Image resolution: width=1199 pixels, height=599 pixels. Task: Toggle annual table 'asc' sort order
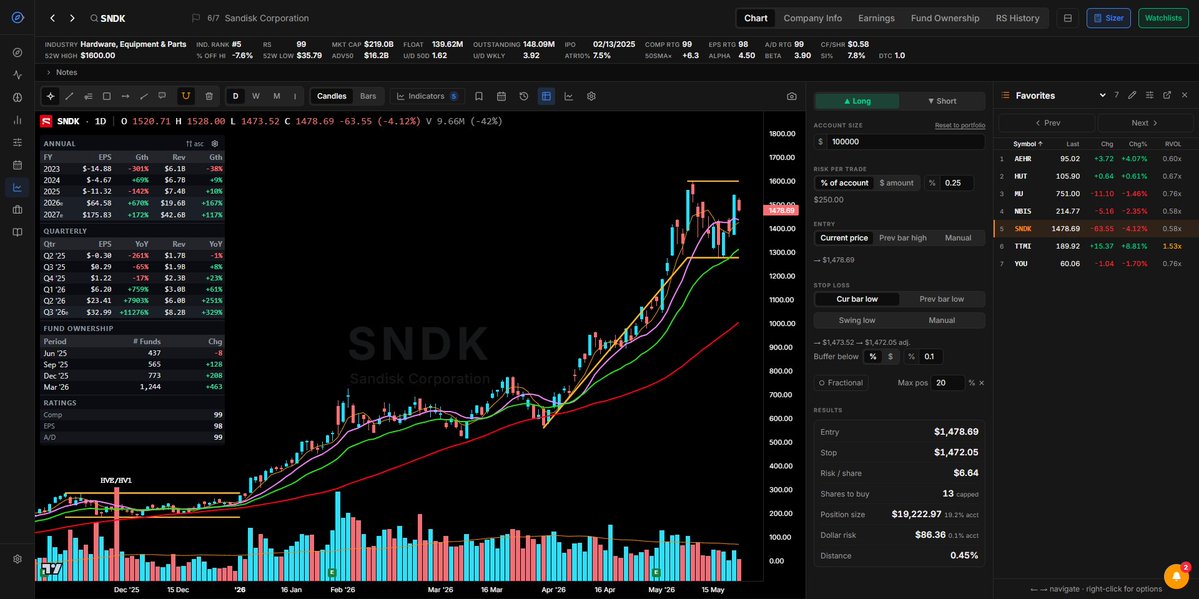194,143
